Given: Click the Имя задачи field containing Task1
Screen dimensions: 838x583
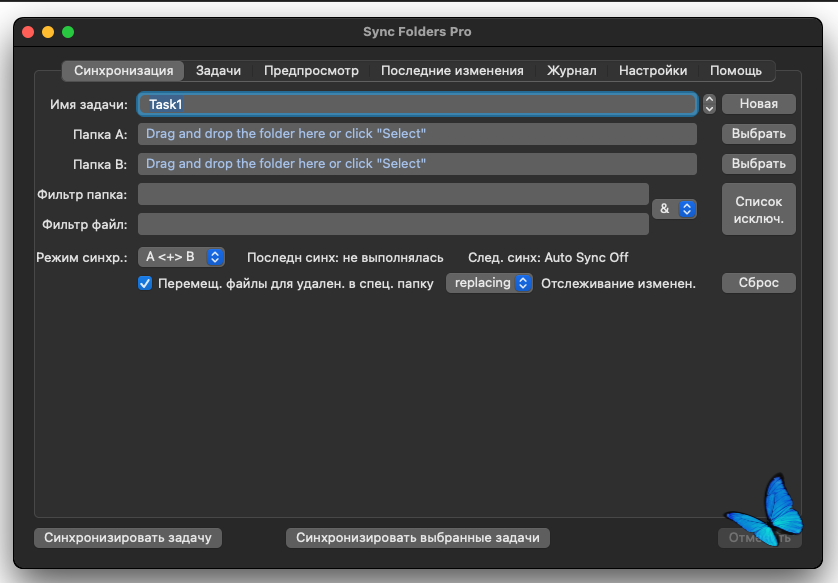Looking at the screenshot, I should click(x=417, y=104).
